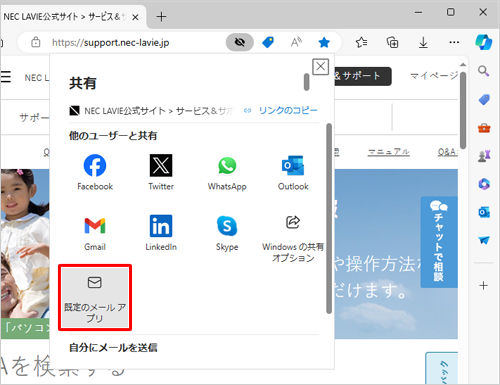
Task: Click the blue favorite star
Action: [324, 42]
